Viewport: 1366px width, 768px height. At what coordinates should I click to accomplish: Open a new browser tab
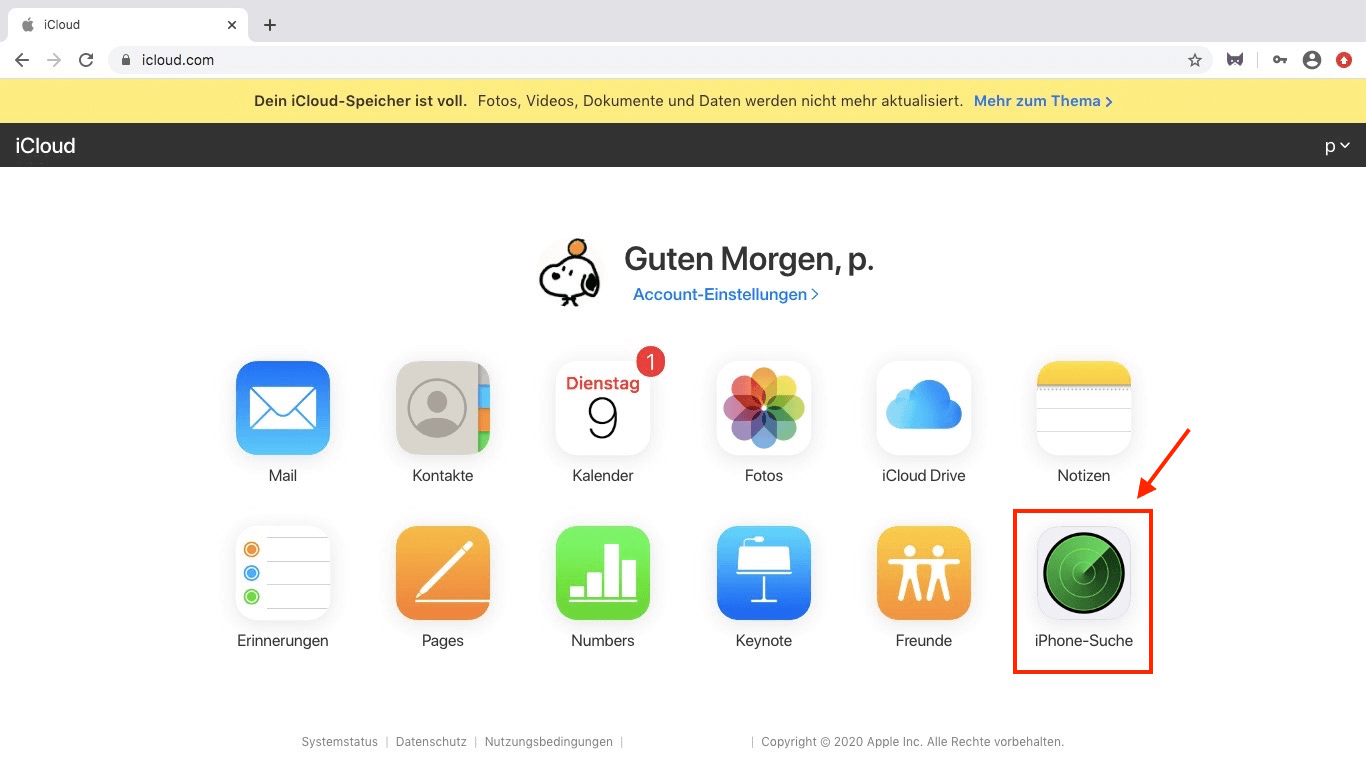pyautogui.click(x=270, y=25)
